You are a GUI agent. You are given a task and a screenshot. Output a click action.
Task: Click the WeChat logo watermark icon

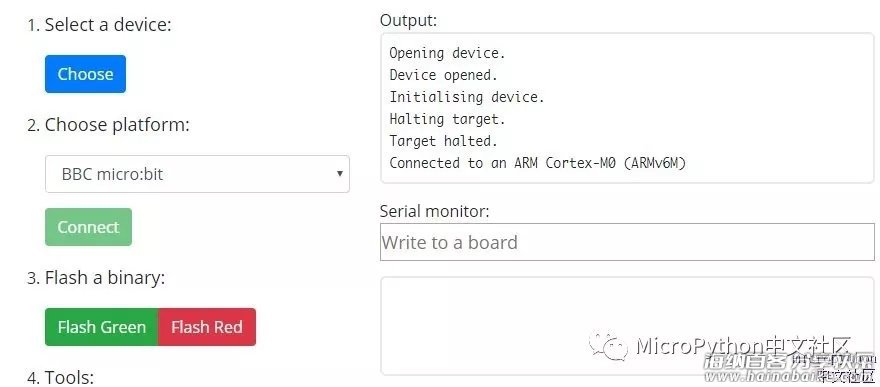pyautogui.click(x=608, y=347)
